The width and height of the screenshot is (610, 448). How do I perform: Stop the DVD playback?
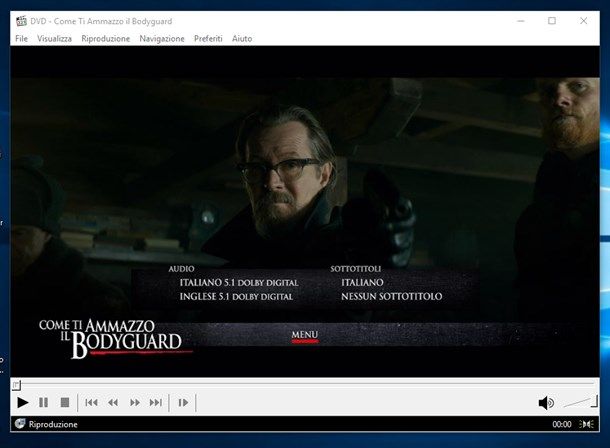pyautogui.click(x=65, y=402)
